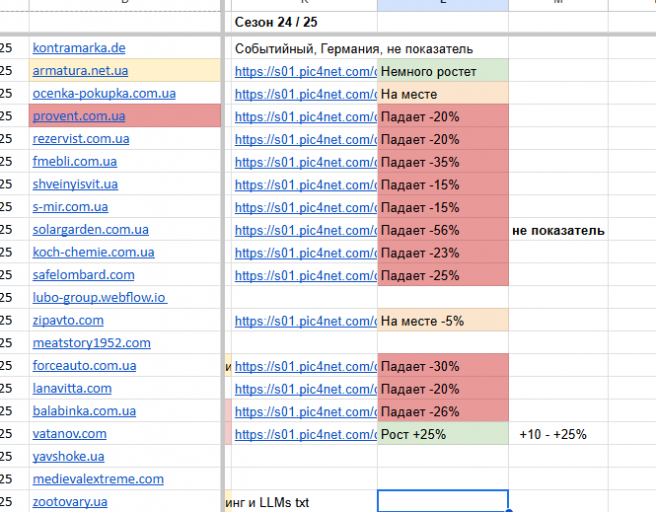Click the selected empty cell in zootovary.ua row
The height and width of the screenshot is (512, 656).
coord(443,501)
